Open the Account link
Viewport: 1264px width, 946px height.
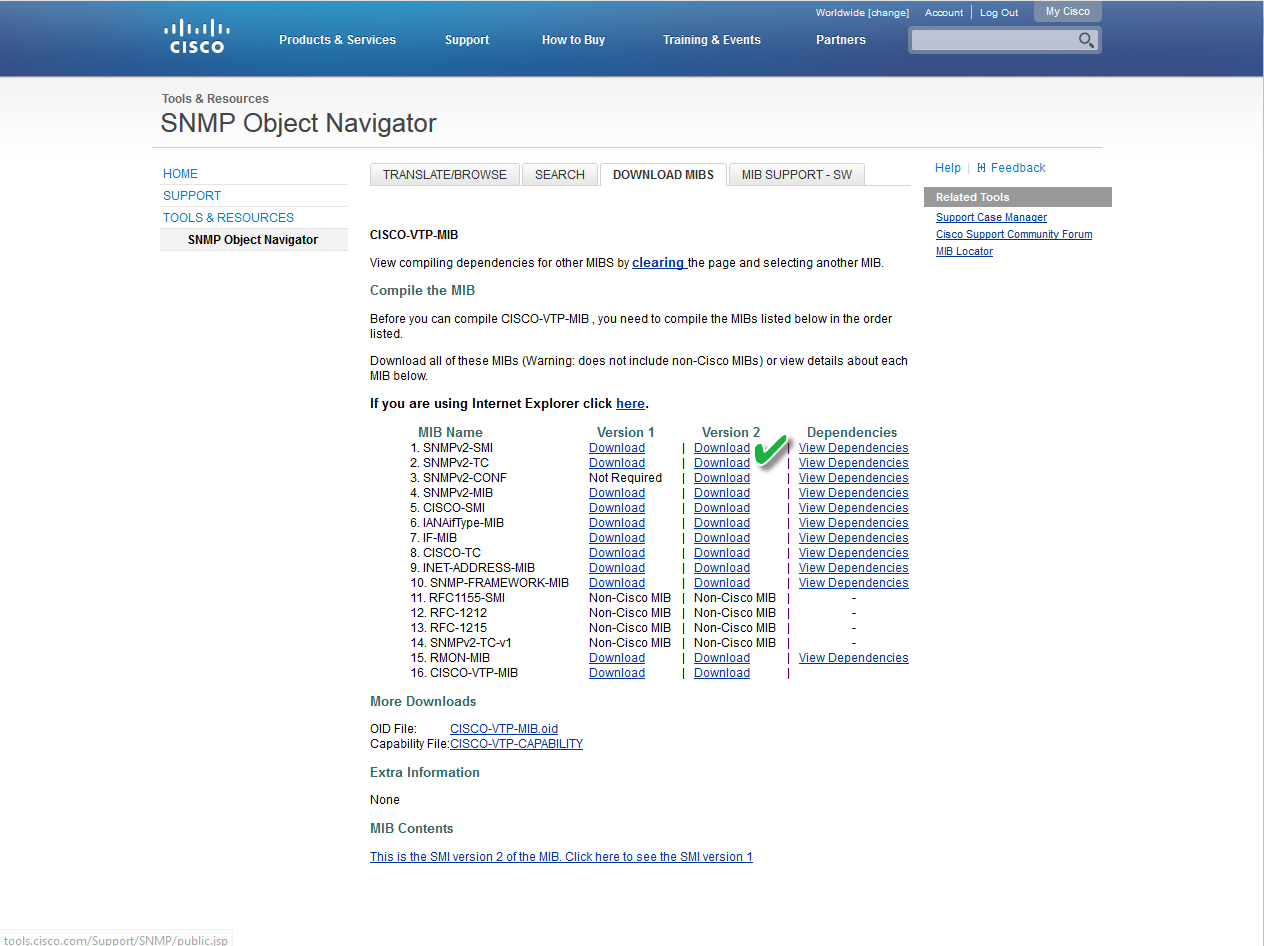coord(944,13)
